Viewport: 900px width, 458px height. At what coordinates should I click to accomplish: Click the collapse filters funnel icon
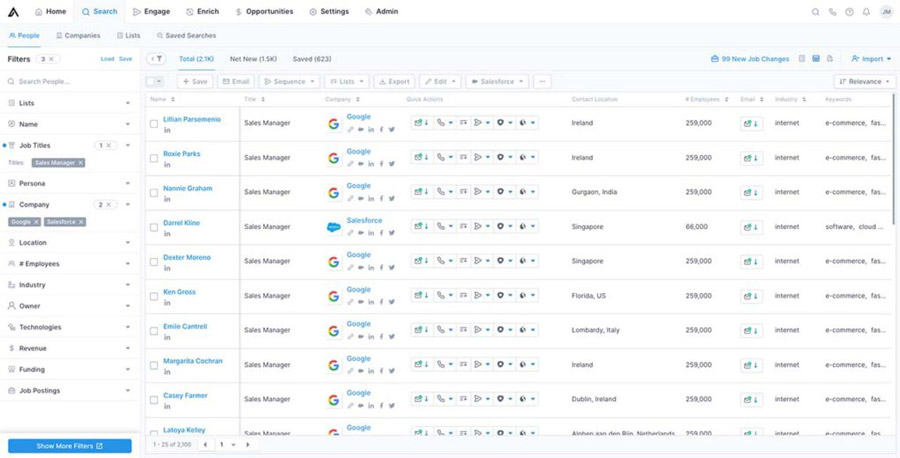(157, 59)
